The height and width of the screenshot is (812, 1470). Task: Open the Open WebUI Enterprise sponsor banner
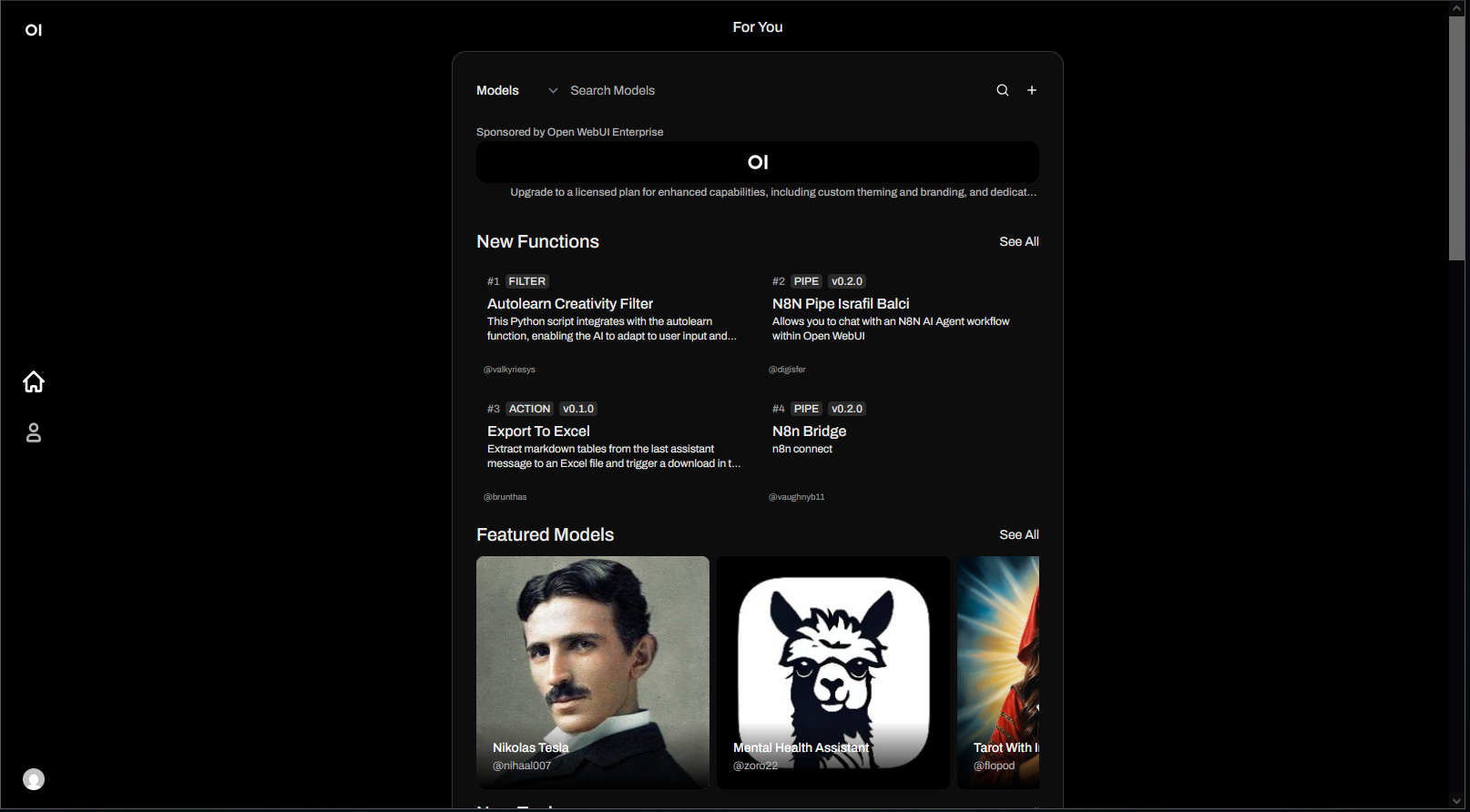point(758,162)
